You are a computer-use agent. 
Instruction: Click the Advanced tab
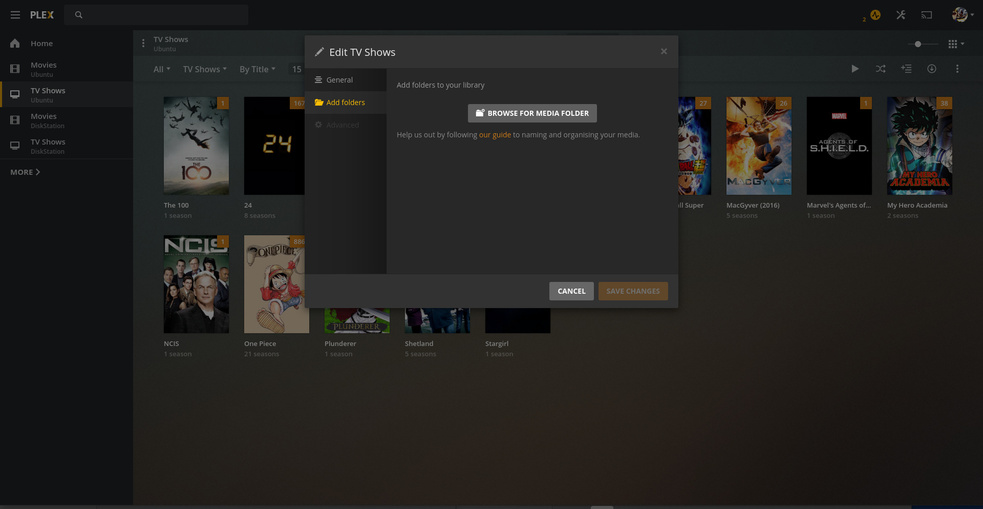click(x=345, y=125)
